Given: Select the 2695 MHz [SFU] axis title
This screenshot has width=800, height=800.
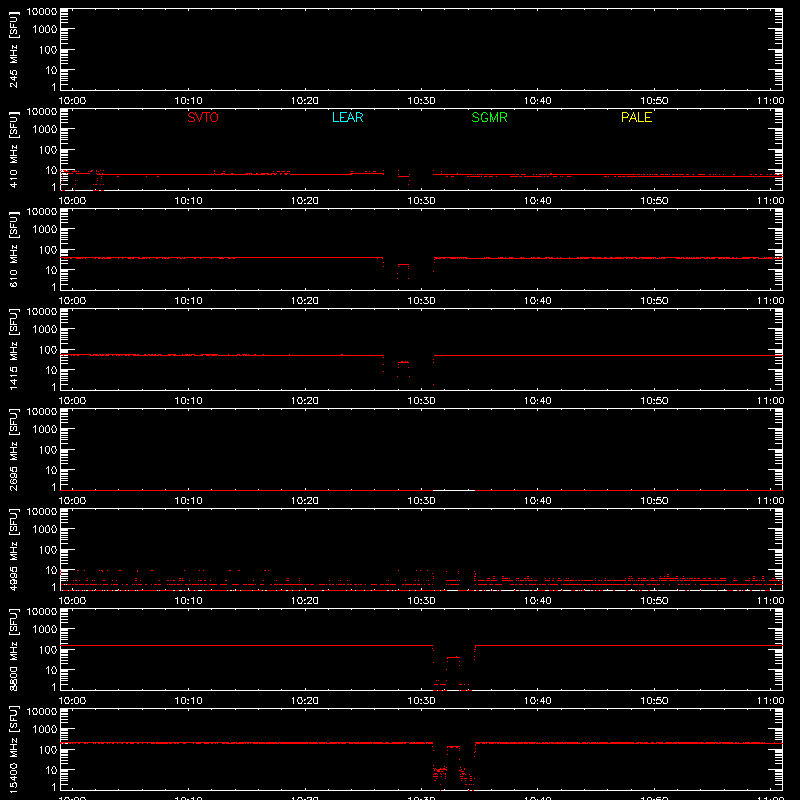Looking at the screenshot, I should [13, 449].
